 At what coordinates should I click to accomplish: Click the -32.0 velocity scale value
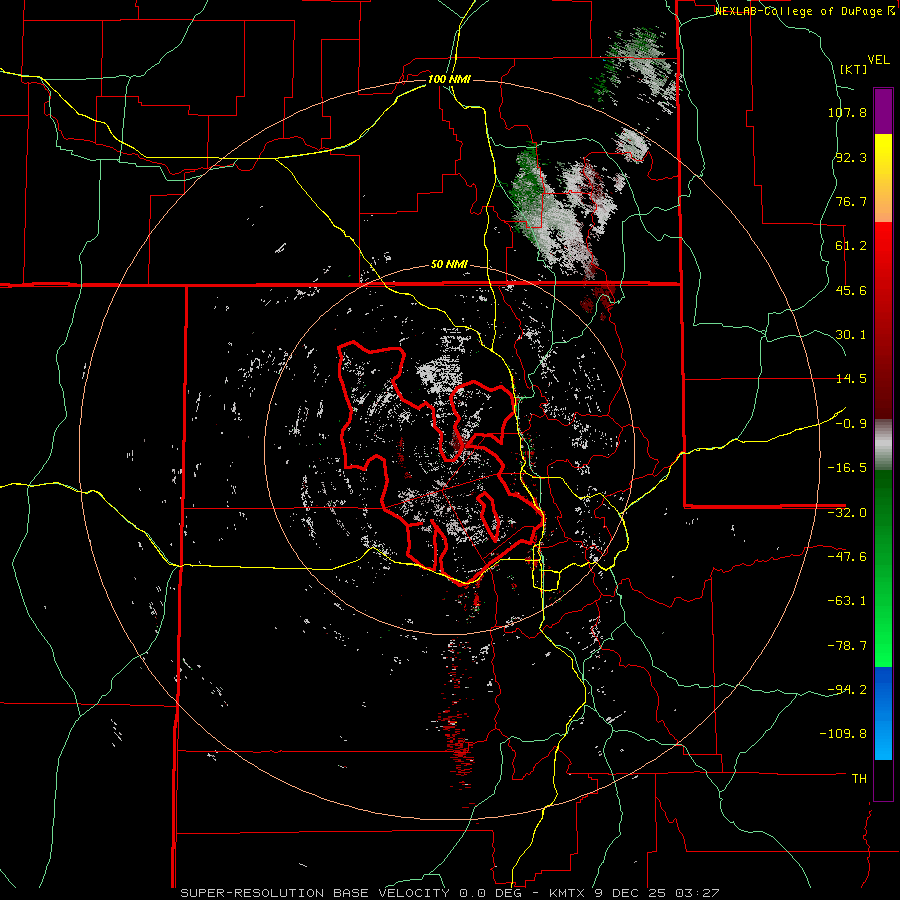click(x=847, y=513)
